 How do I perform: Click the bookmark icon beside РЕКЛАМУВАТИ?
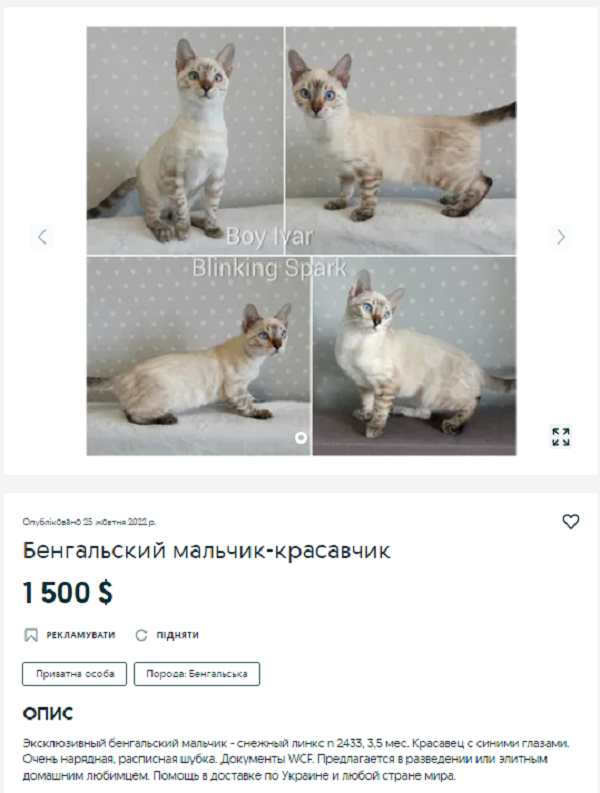point(31,635)
